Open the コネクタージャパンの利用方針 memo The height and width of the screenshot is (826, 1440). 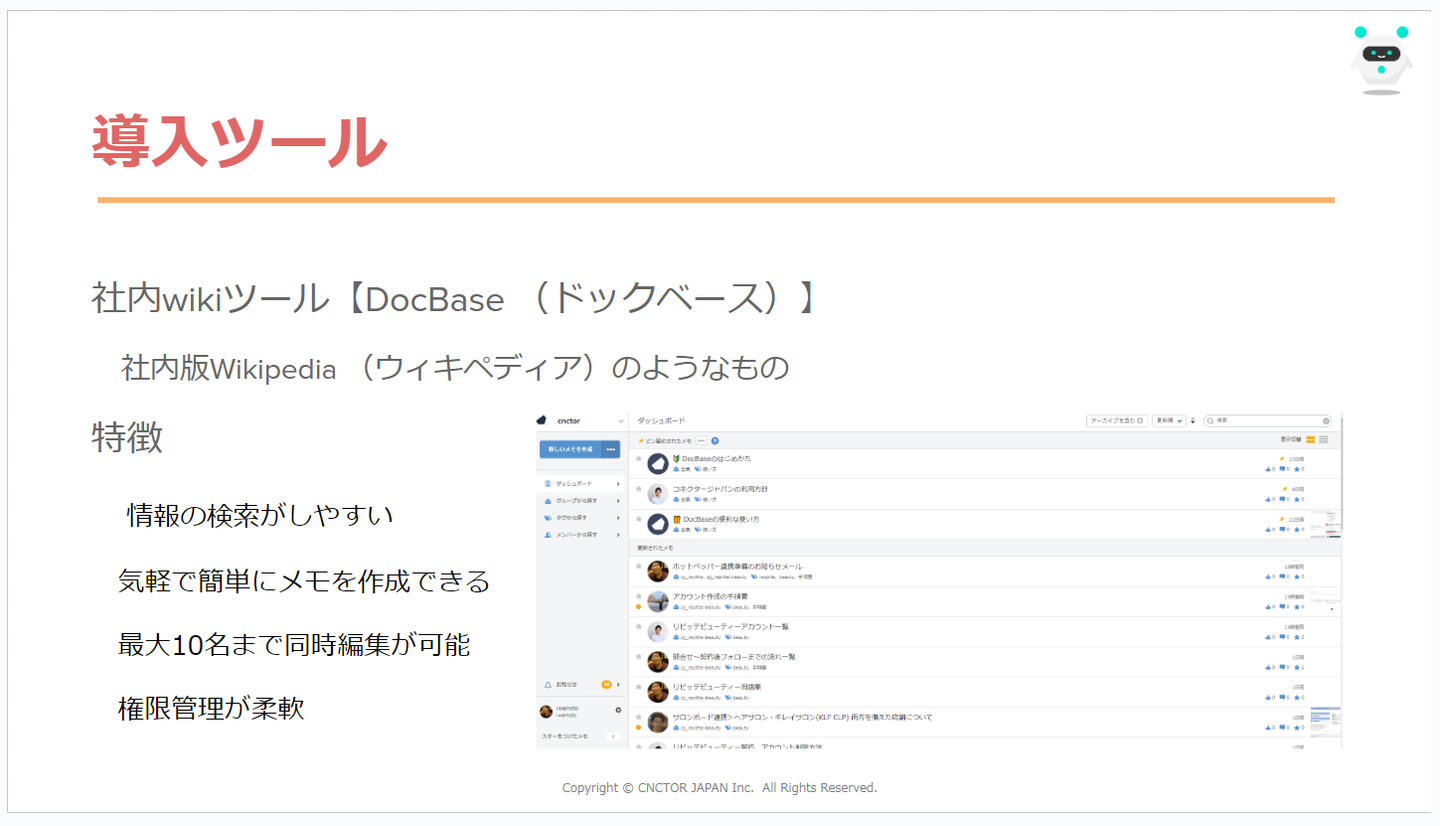[x=721, y=489]
